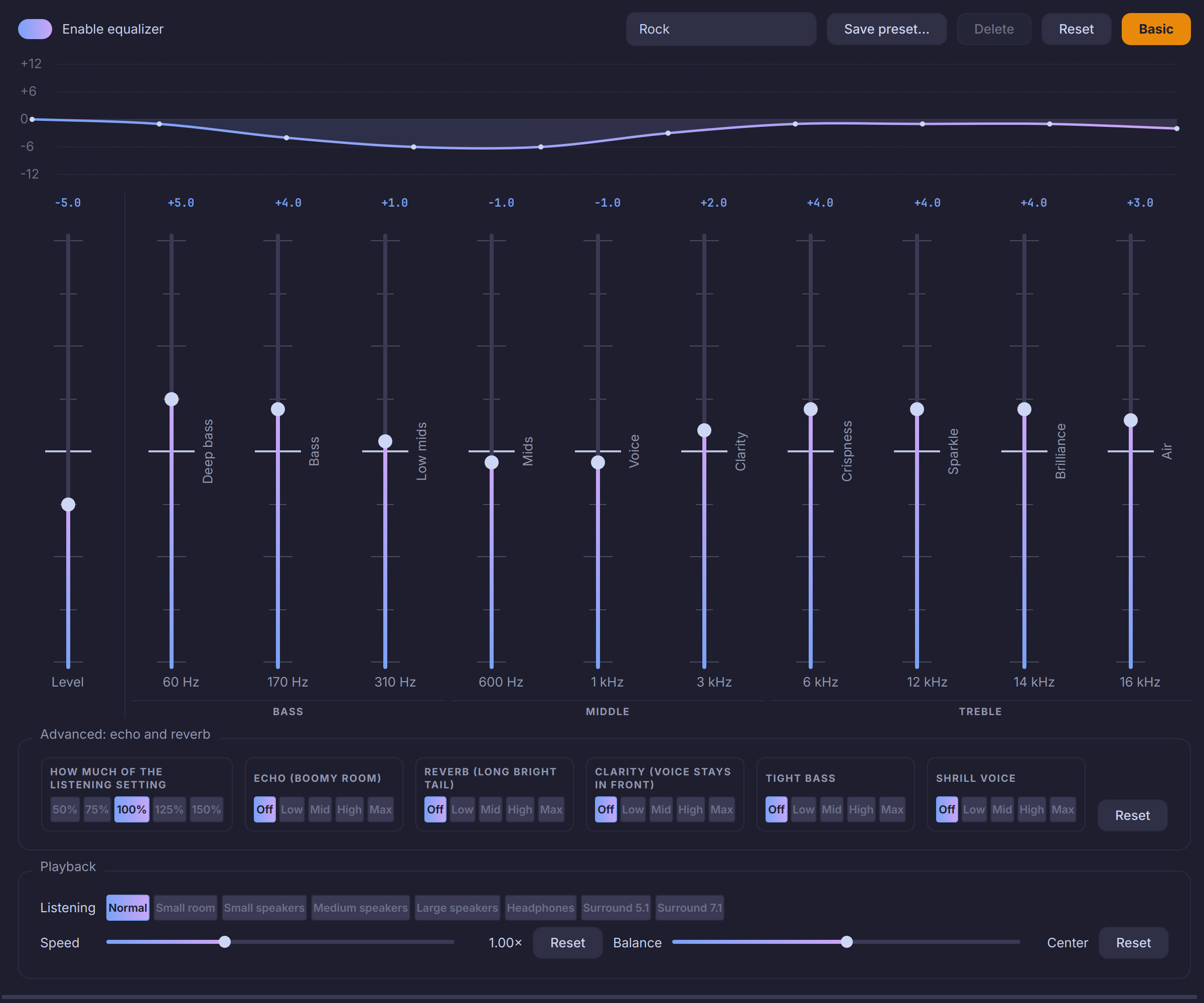This screenshot has width=1204, height=1003.
Task: Click the Level slider handle
Action: 68,505
